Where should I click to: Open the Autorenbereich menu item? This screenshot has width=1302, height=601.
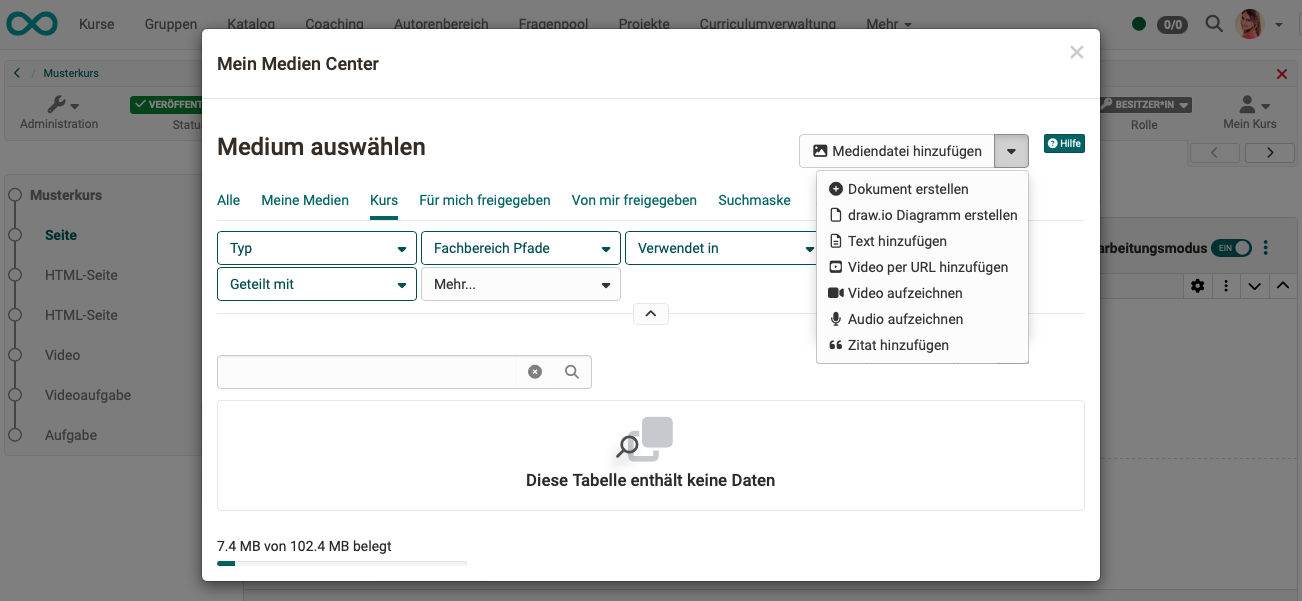[441, 23]
